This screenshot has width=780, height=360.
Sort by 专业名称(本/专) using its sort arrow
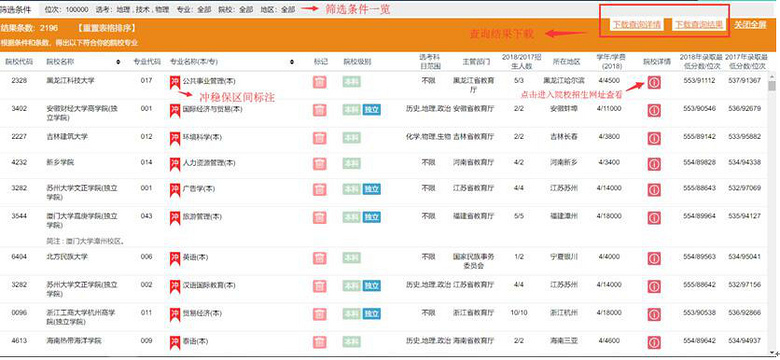pyautogui.click(x=292, y=62)
